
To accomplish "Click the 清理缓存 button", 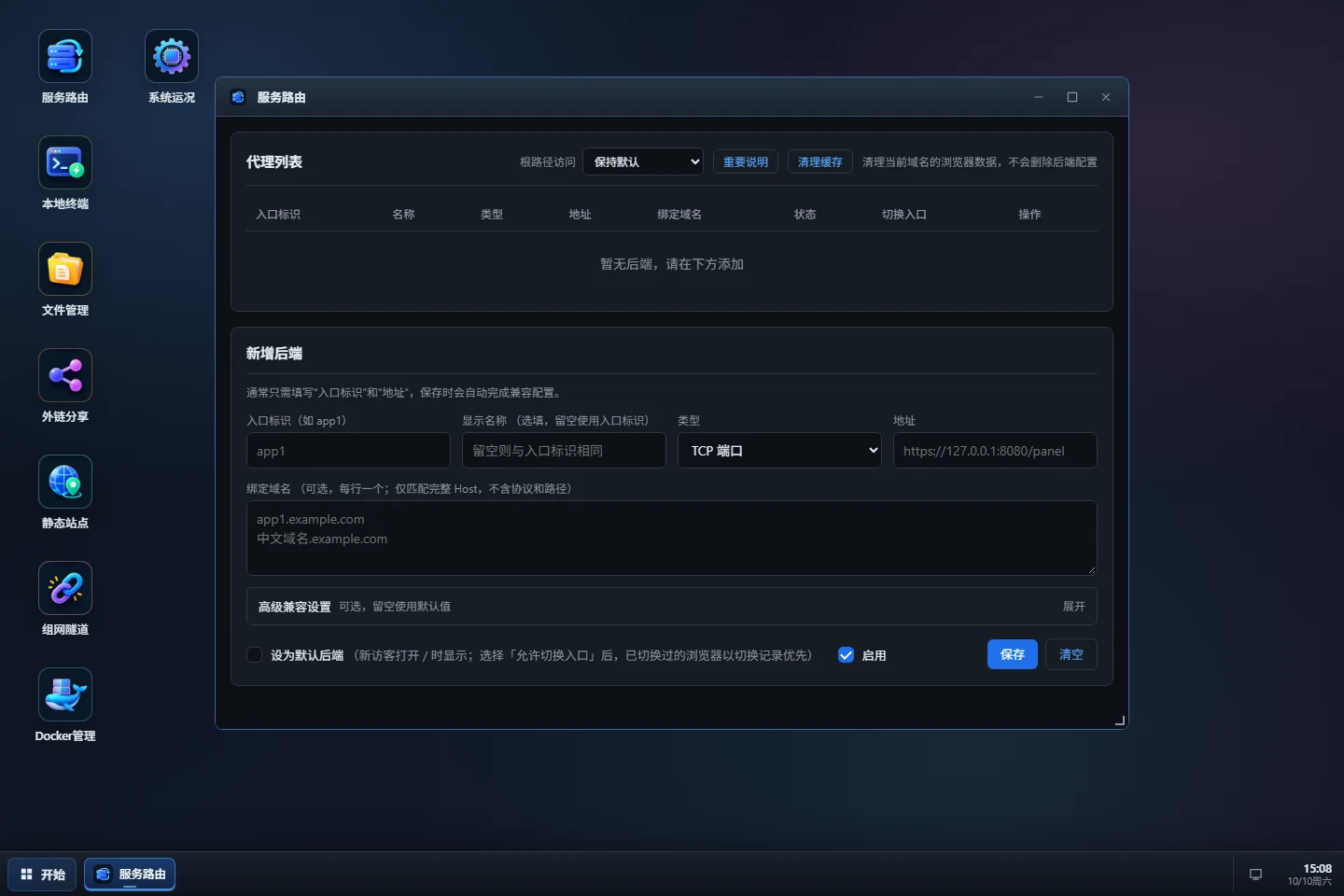I will [x=820, y=161].
